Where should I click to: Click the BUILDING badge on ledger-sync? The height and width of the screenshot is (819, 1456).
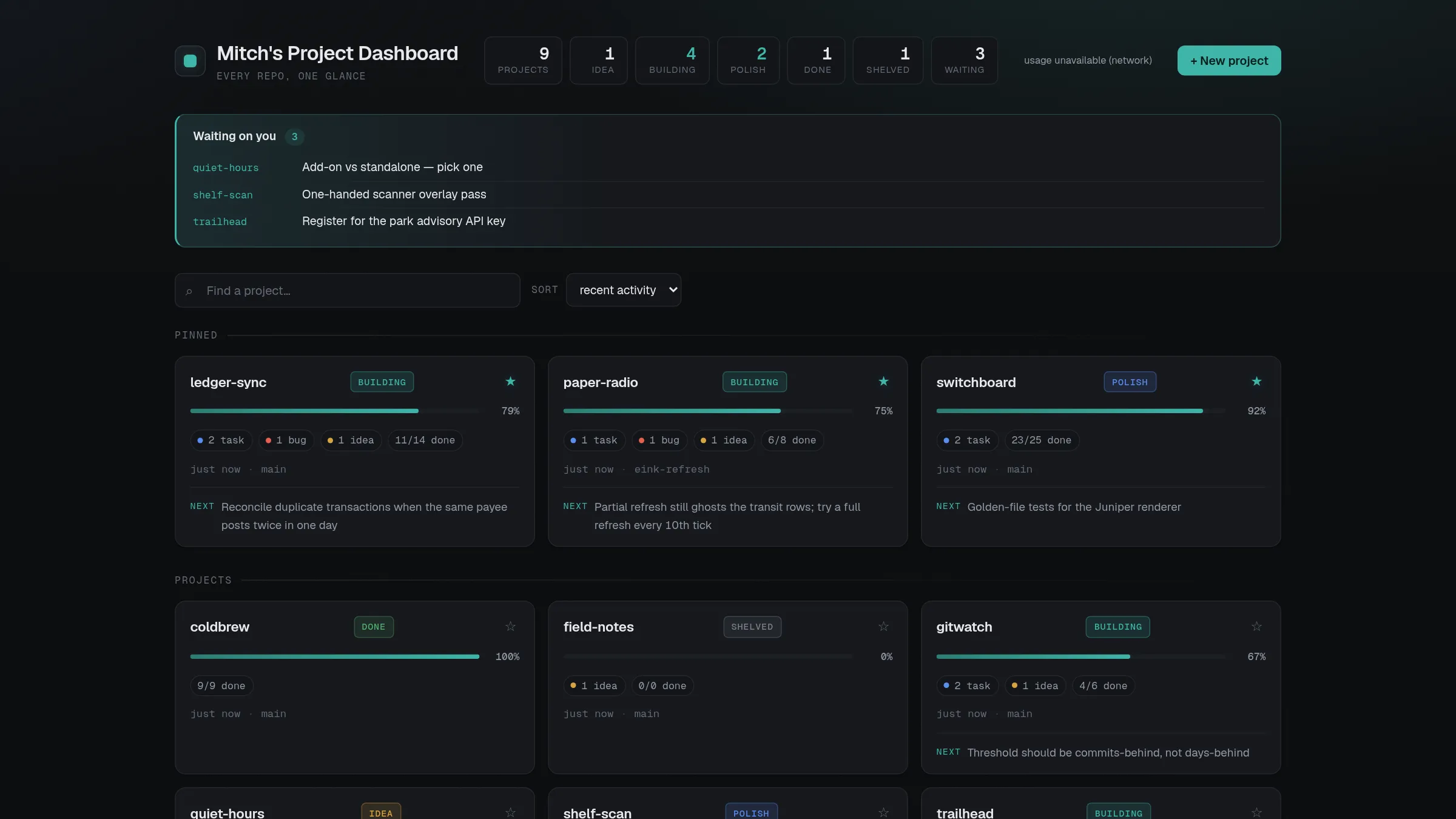tap(382, 382)
